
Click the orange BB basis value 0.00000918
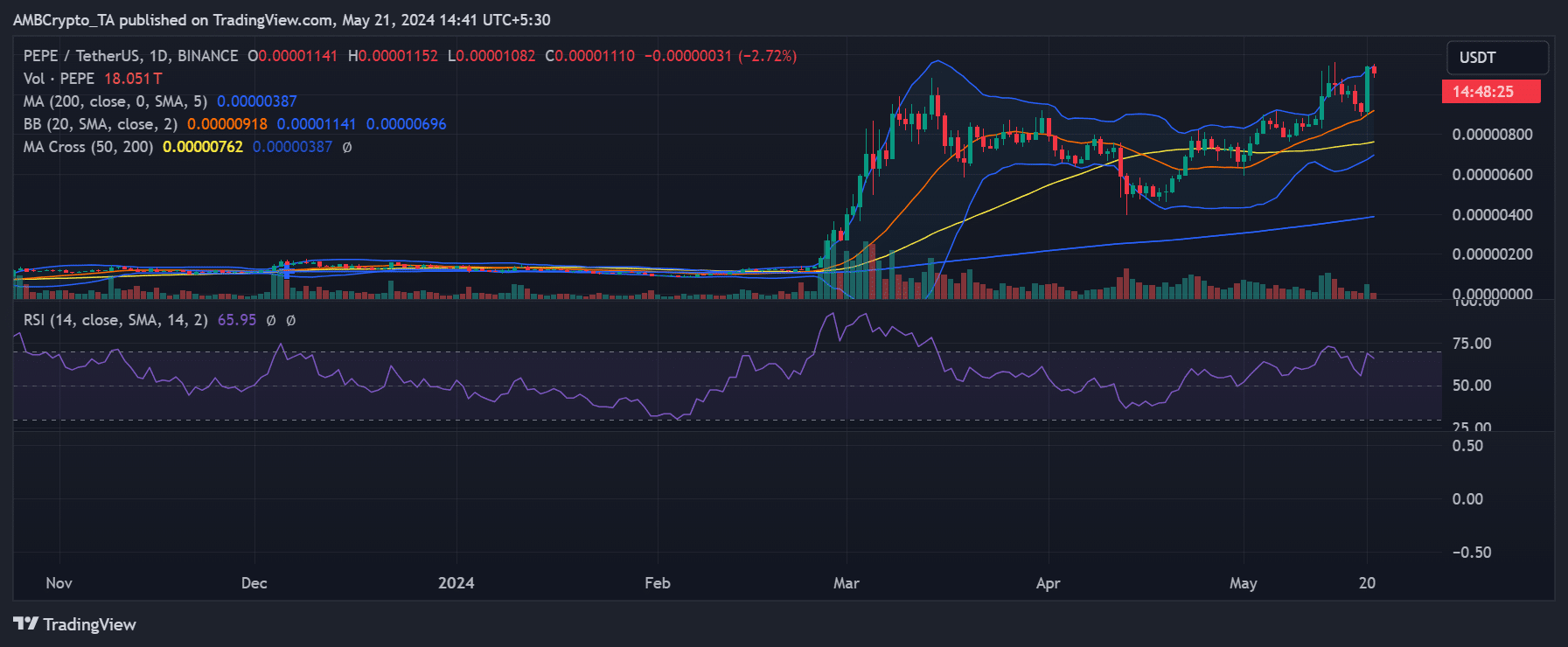coord(227,124)
